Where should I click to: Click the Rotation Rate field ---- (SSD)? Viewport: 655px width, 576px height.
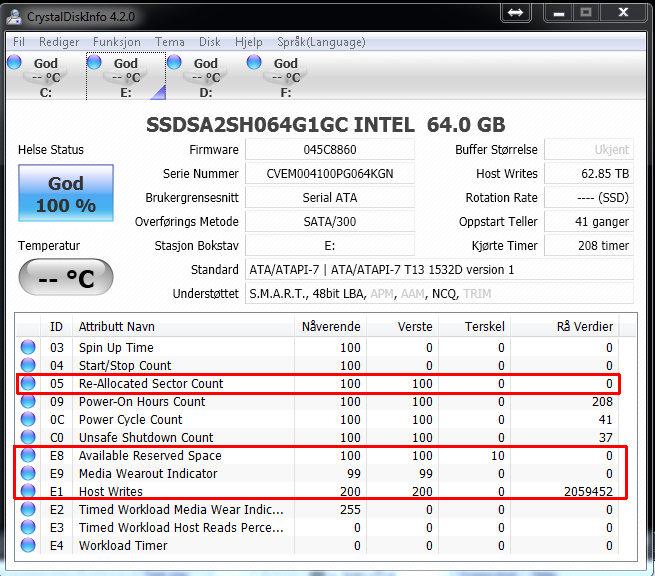(589, 198)
